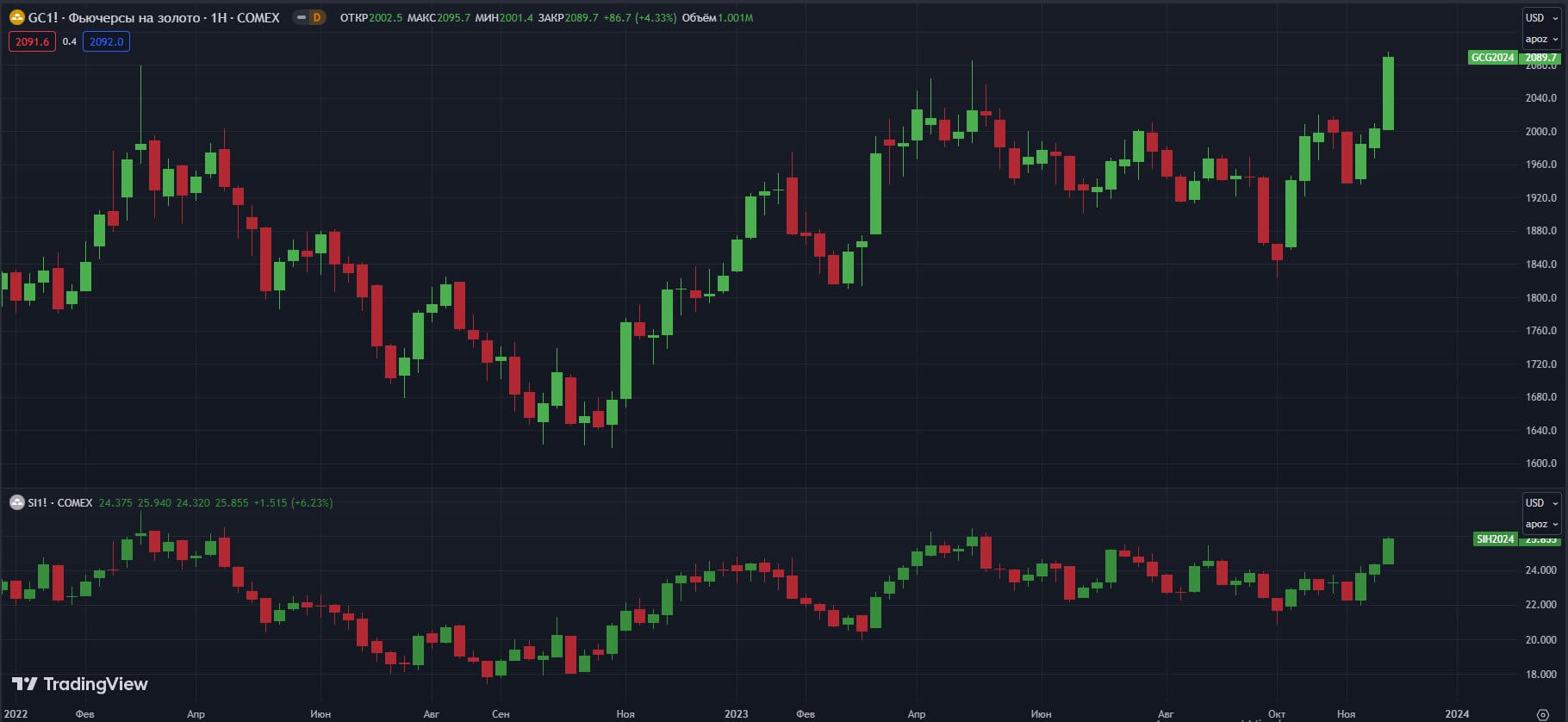Click the 1920.0 price axis label
This screenshot has width=1568, height=722.
1541,198
